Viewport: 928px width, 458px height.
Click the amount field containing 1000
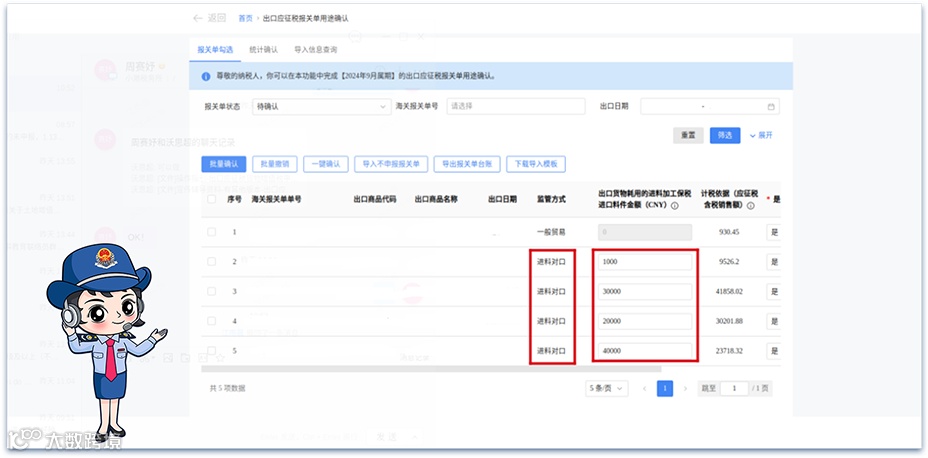(x=645, y=262)
